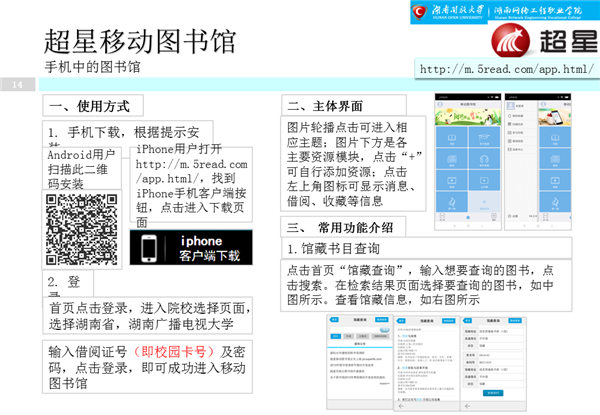Tap blue search button inside catalog search field

(384, 330)
